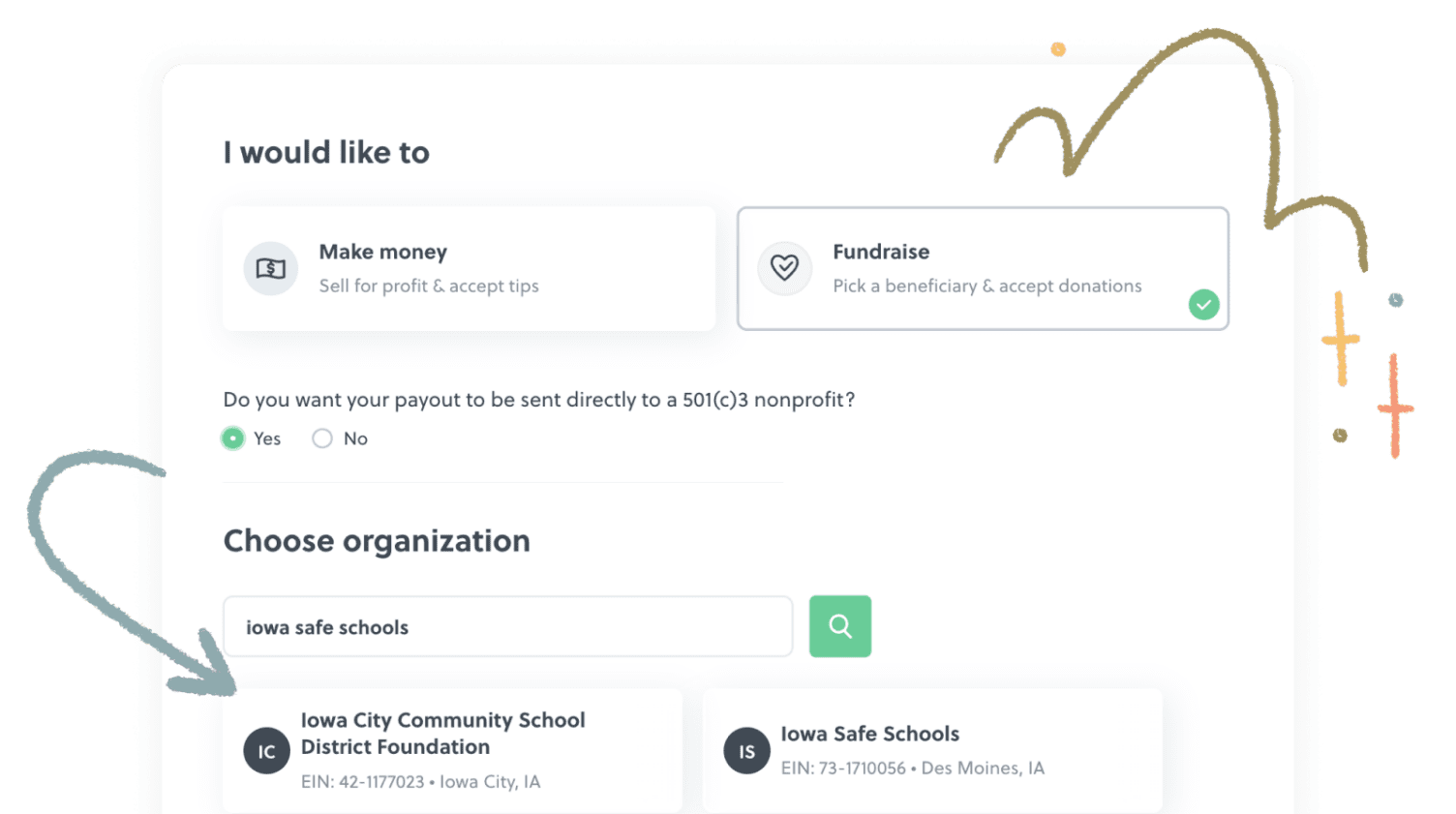Click 'Pick a beneficiary & accept donations' text
The image size is (1456, 814).
coord(986,286)
